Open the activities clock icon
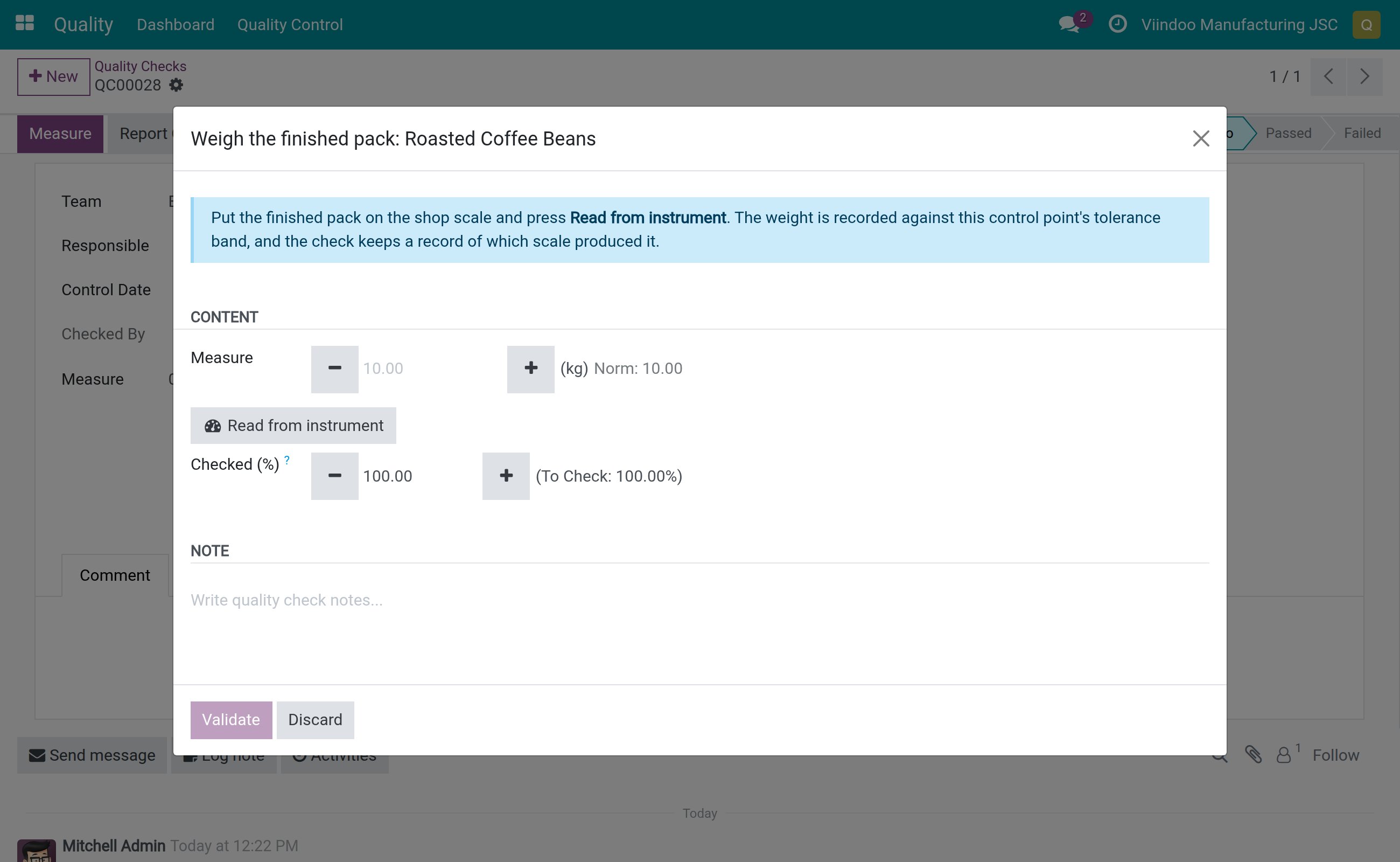 click(x=1117, y=24)
